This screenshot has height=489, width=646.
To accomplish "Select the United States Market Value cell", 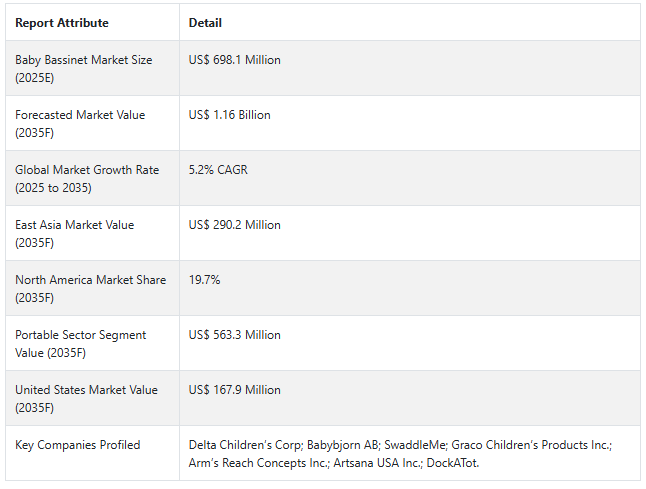I will click(x=92, y=398).
